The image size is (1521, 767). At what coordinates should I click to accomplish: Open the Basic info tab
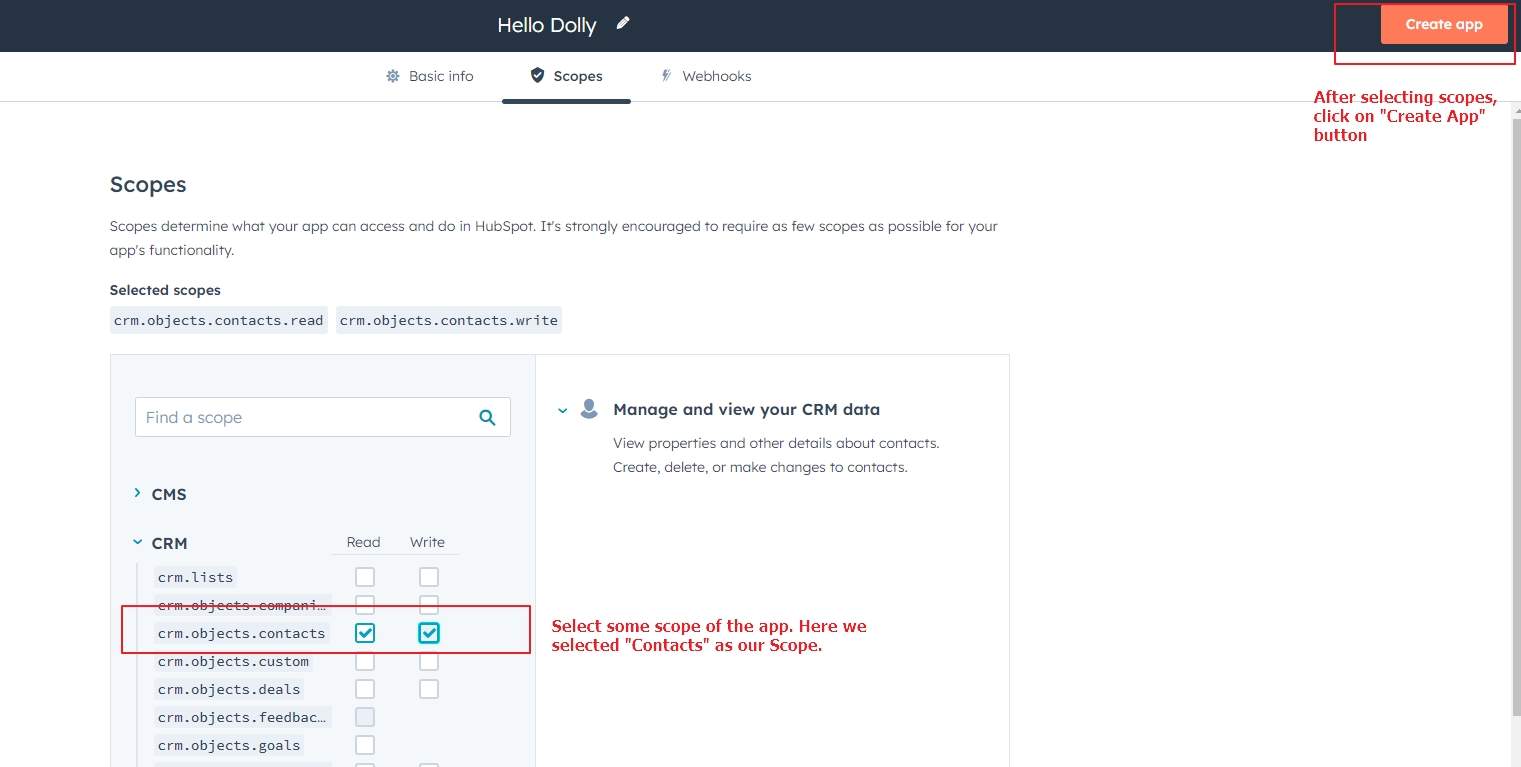430,76
